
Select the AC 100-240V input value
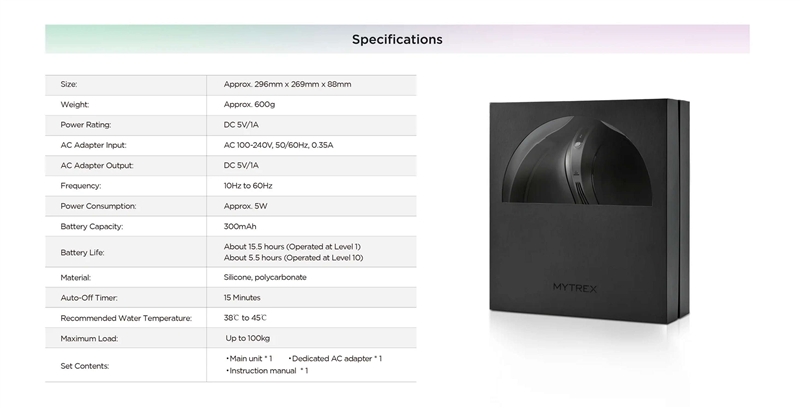(x=278, y=145)
